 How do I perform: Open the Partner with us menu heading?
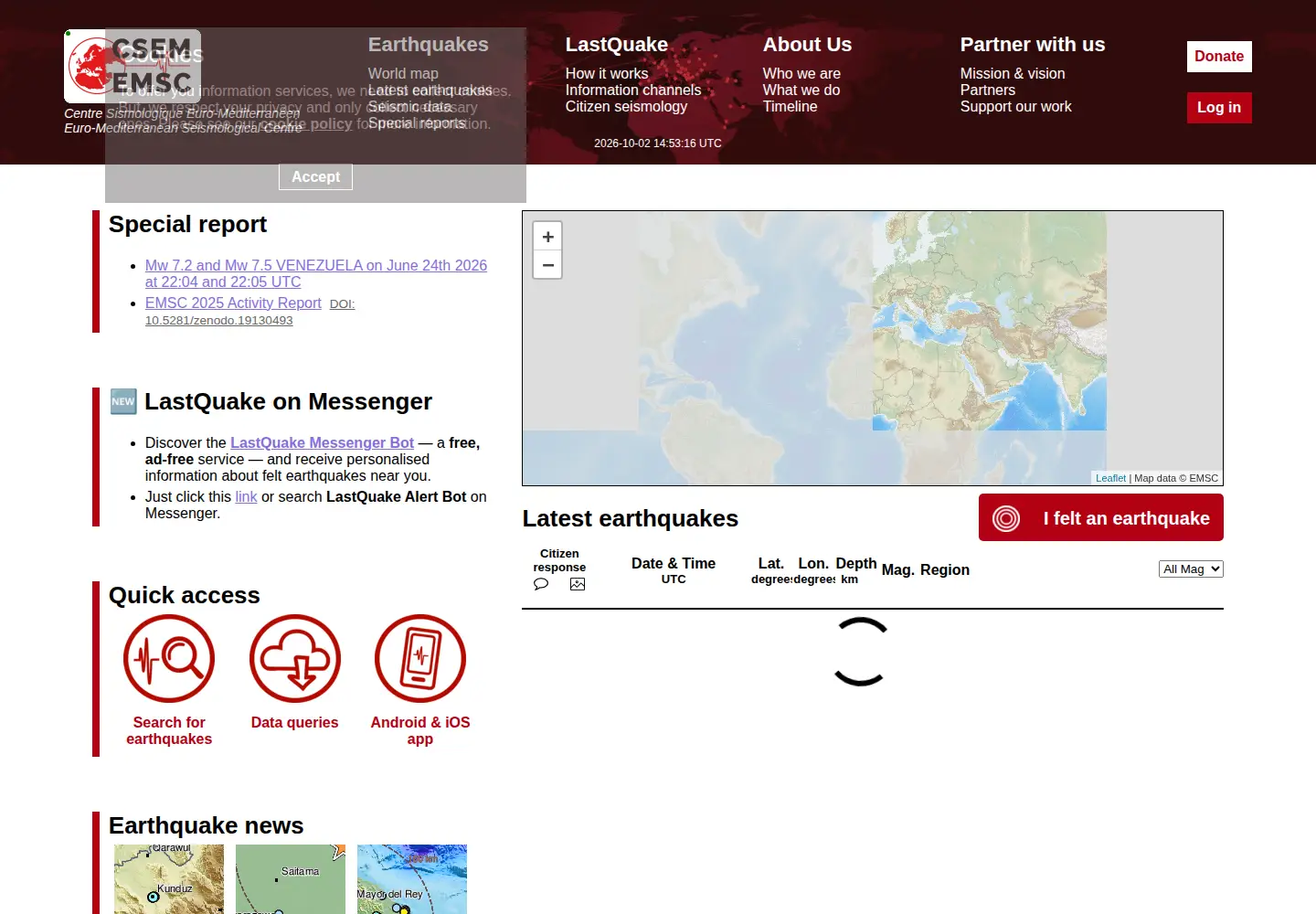[1033, 44]
